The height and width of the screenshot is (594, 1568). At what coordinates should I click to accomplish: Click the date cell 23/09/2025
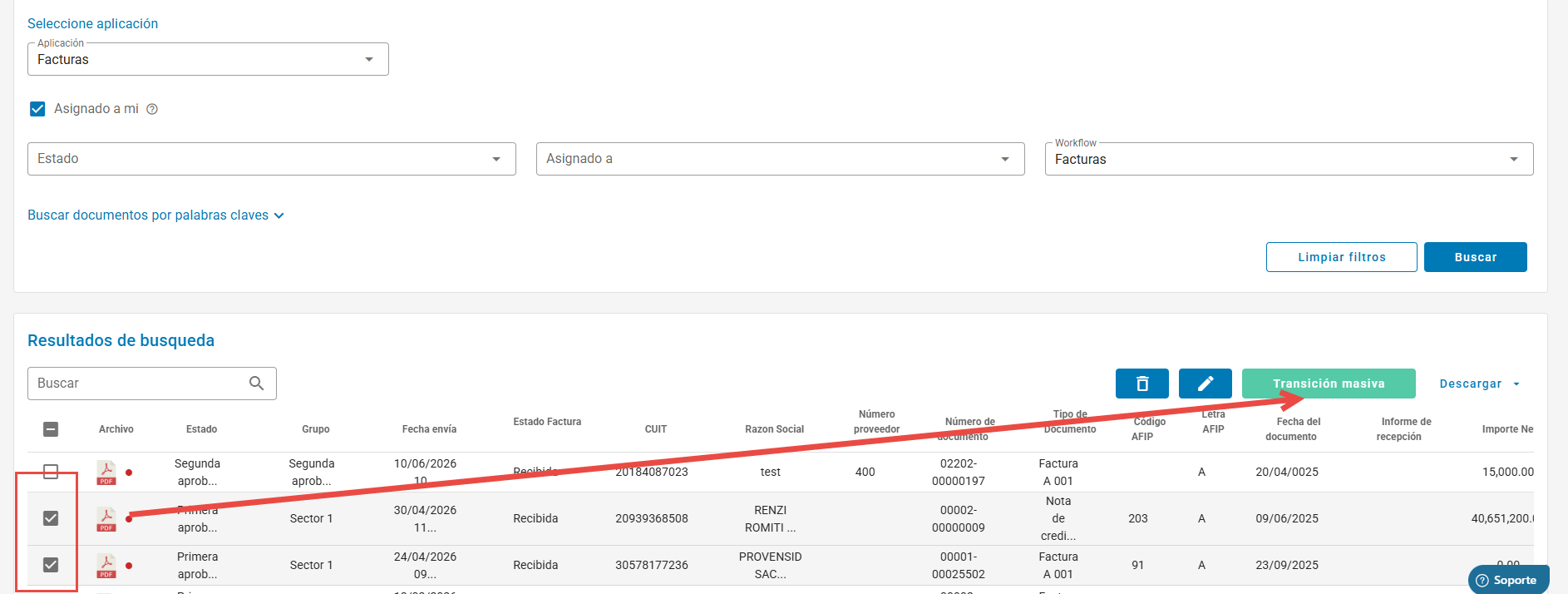(x=1287, y=565)
